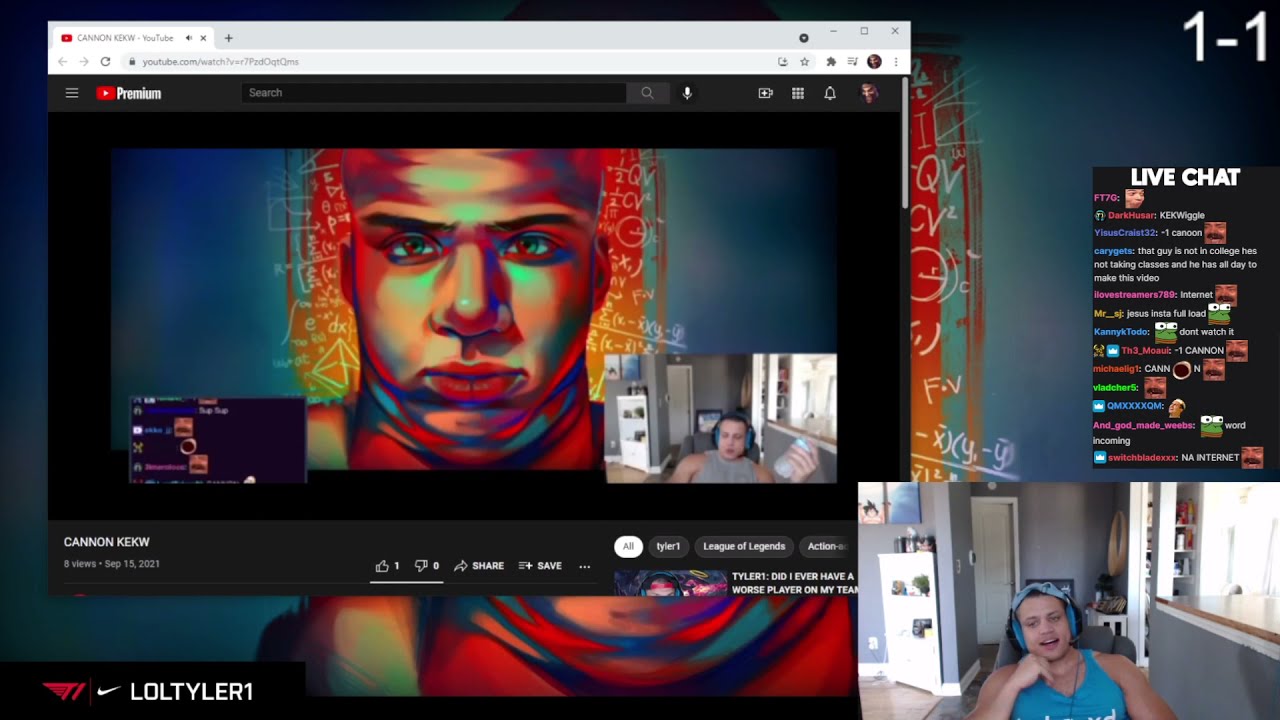The height and width of the screenshot is (720, 1280).
Task: Select the League of Legends chip
Action: (x=744, y=546)
